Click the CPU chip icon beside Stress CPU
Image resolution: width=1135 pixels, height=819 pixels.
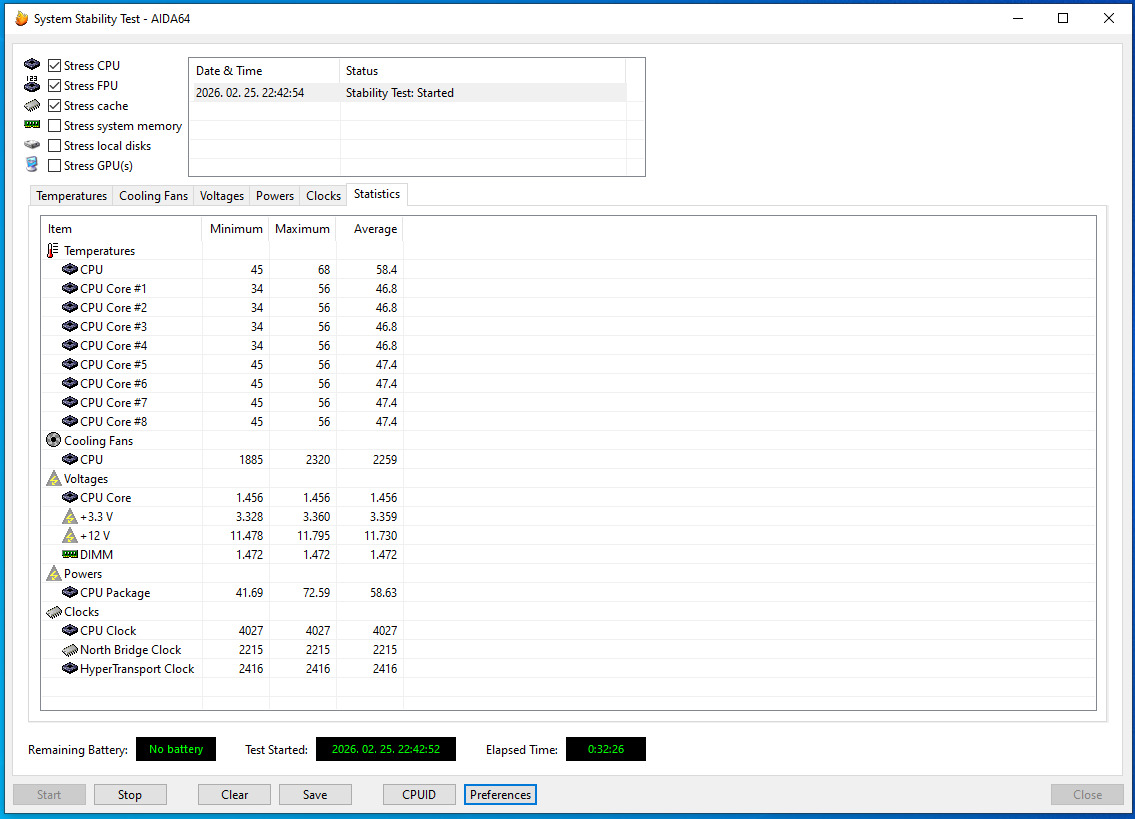coord(32,64)
